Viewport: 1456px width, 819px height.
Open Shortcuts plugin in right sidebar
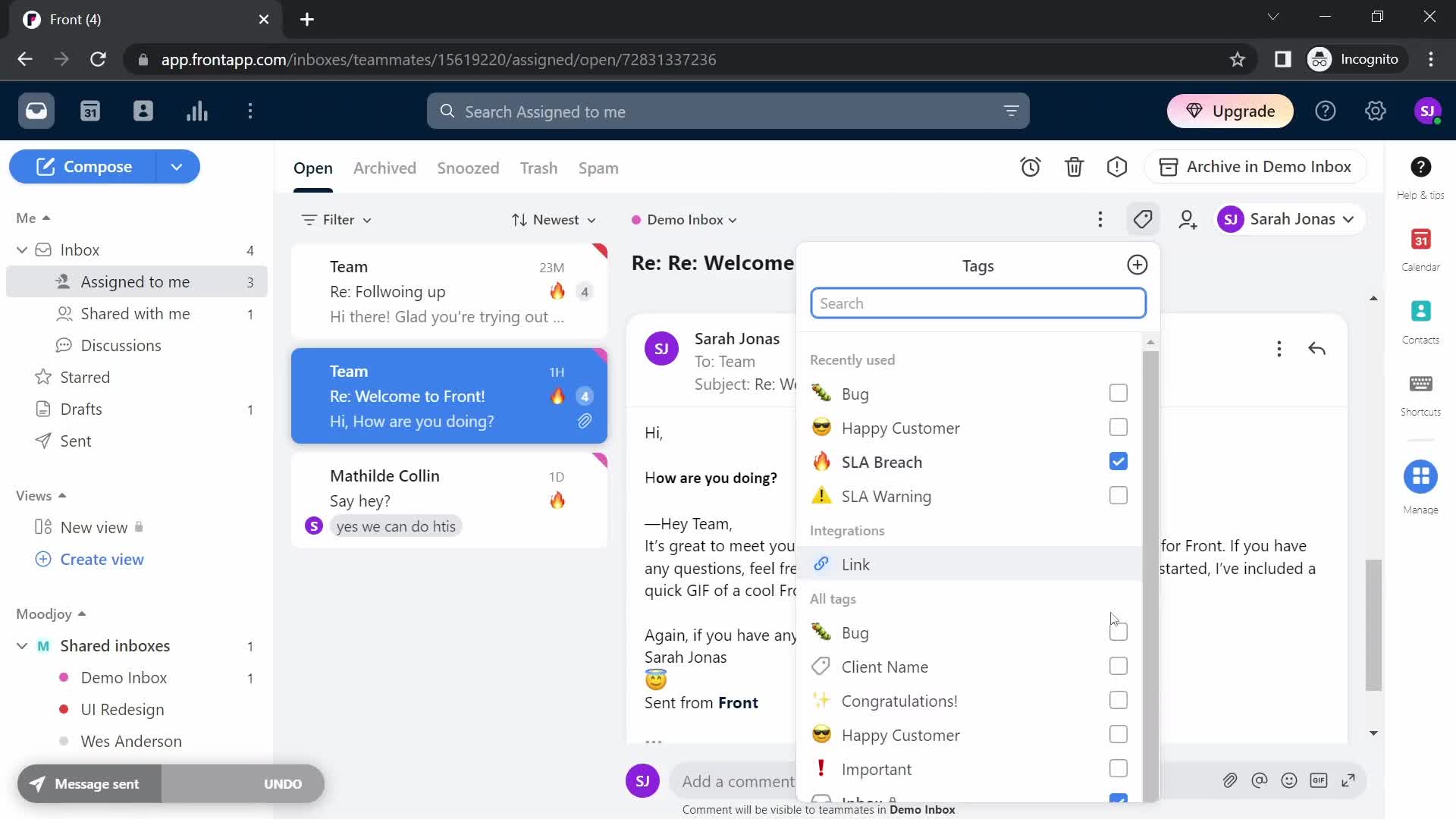click(x=1420, y=394)
